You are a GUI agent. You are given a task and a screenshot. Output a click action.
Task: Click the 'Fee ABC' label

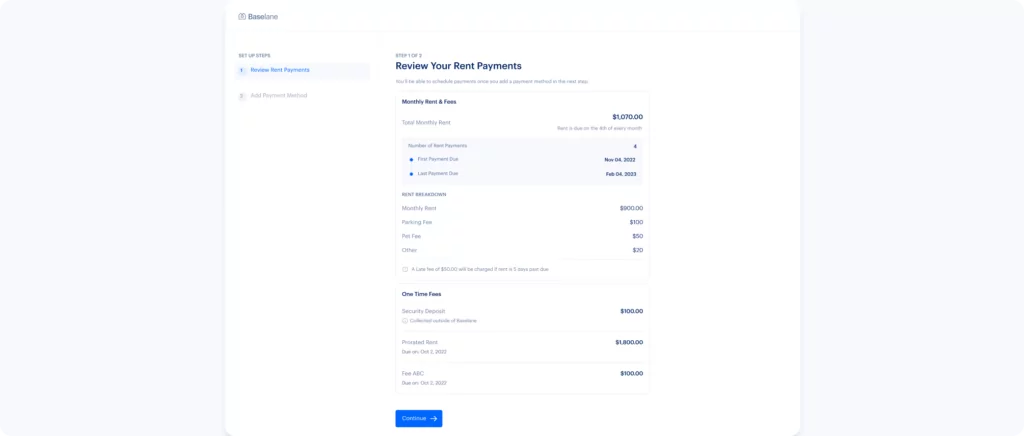point(413,373)
